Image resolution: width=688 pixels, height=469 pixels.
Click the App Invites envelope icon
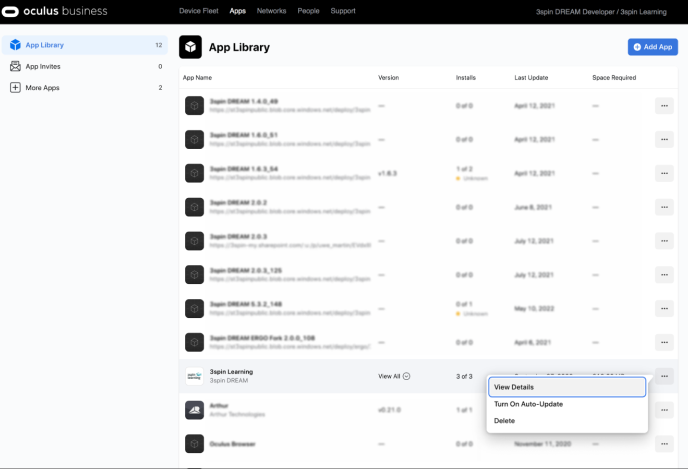15,66
